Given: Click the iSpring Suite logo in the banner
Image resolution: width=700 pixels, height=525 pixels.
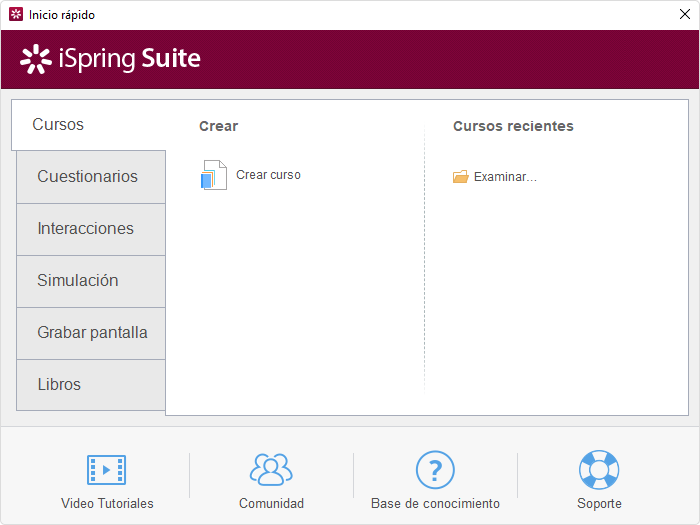Looking at the screenshot, I should point(110,59).
